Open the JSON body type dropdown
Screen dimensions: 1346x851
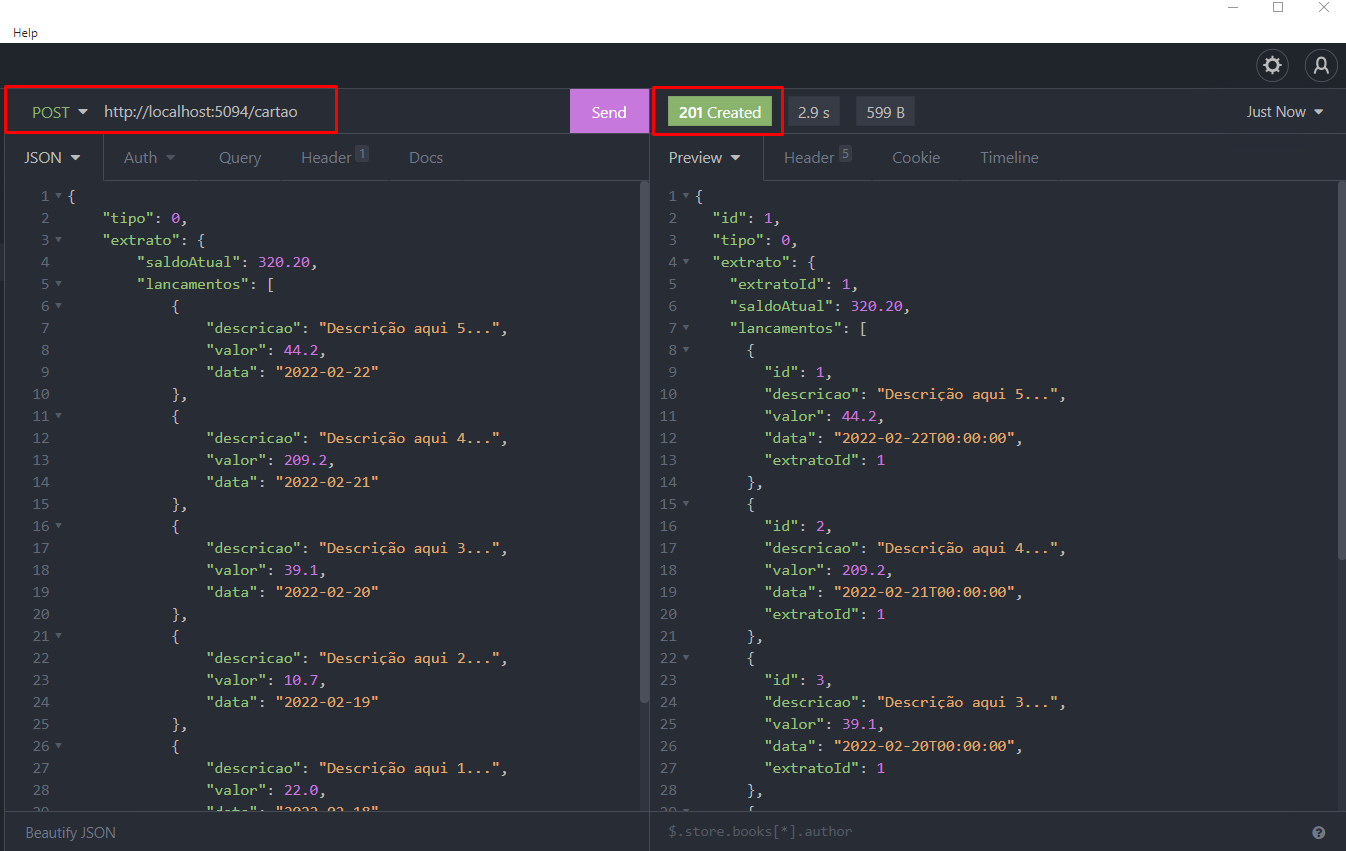click(52, 157)
